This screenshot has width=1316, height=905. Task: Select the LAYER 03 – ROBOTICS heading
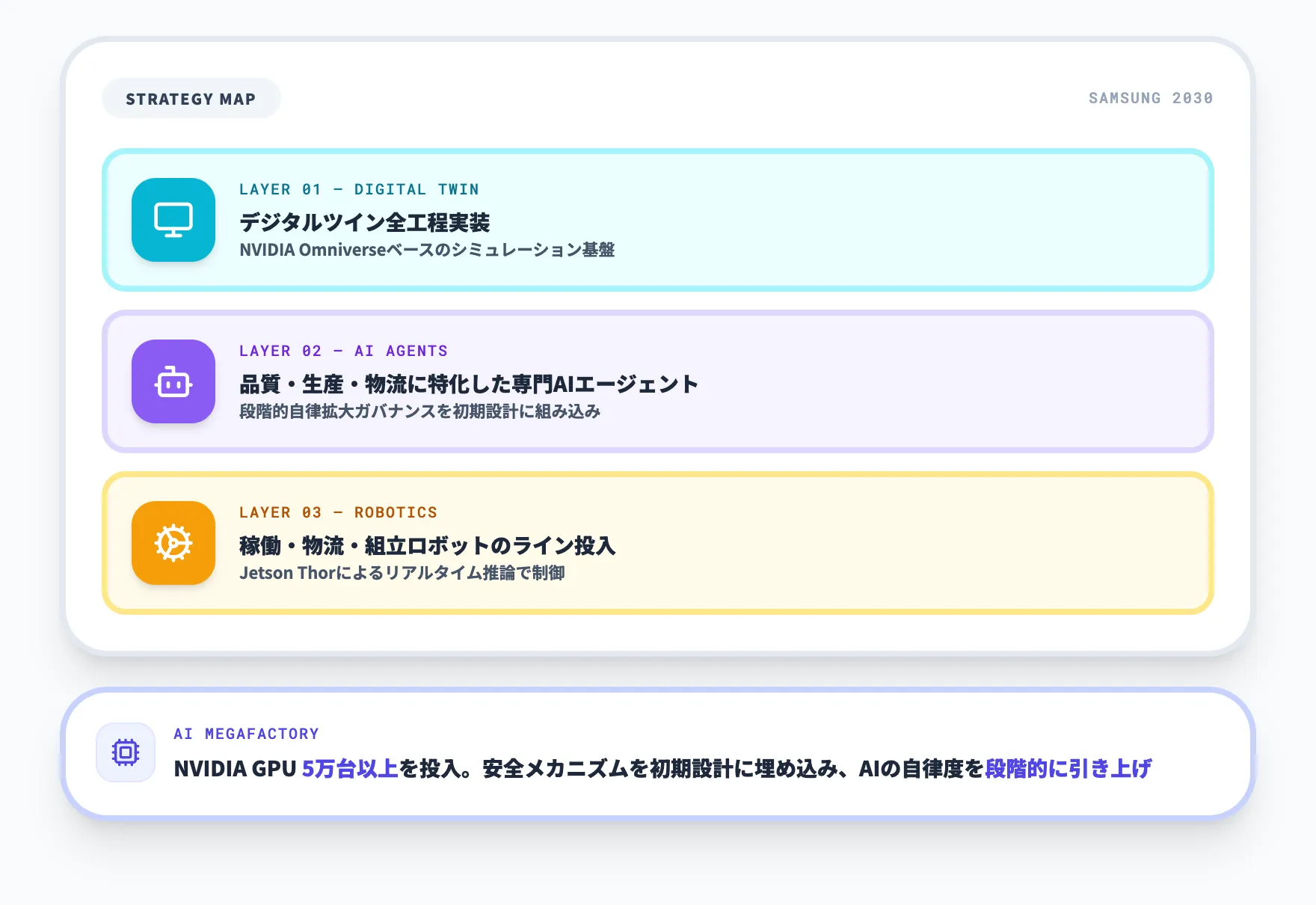[x=338, y=512]
